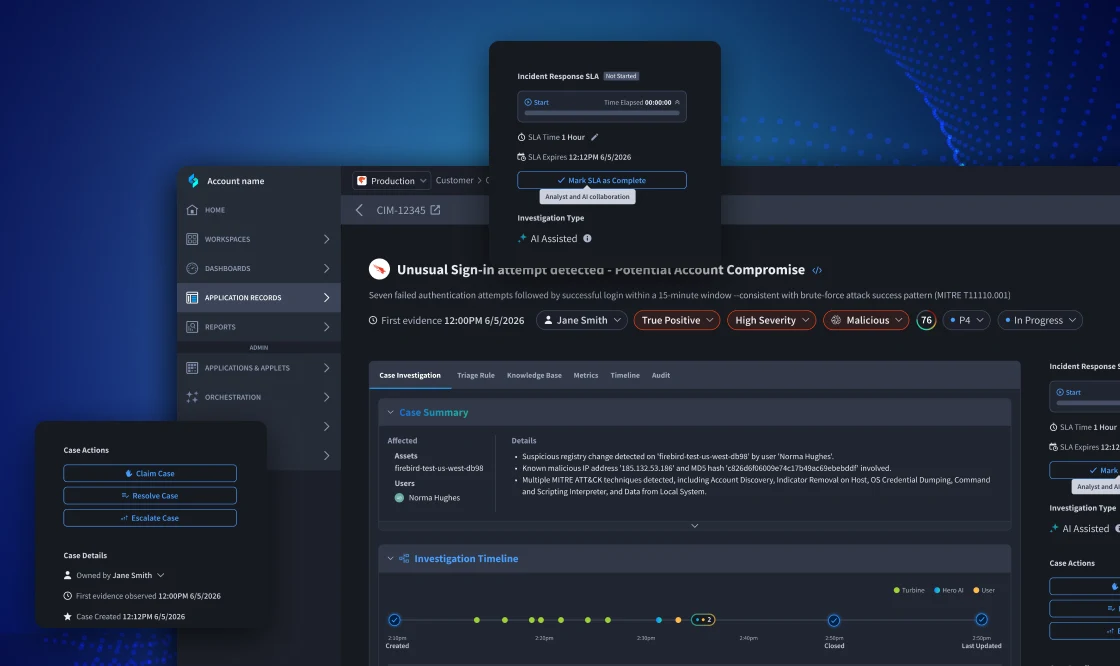Click the Orchestration sidebar icon
Screen dimensions: 1120x666
192,397
